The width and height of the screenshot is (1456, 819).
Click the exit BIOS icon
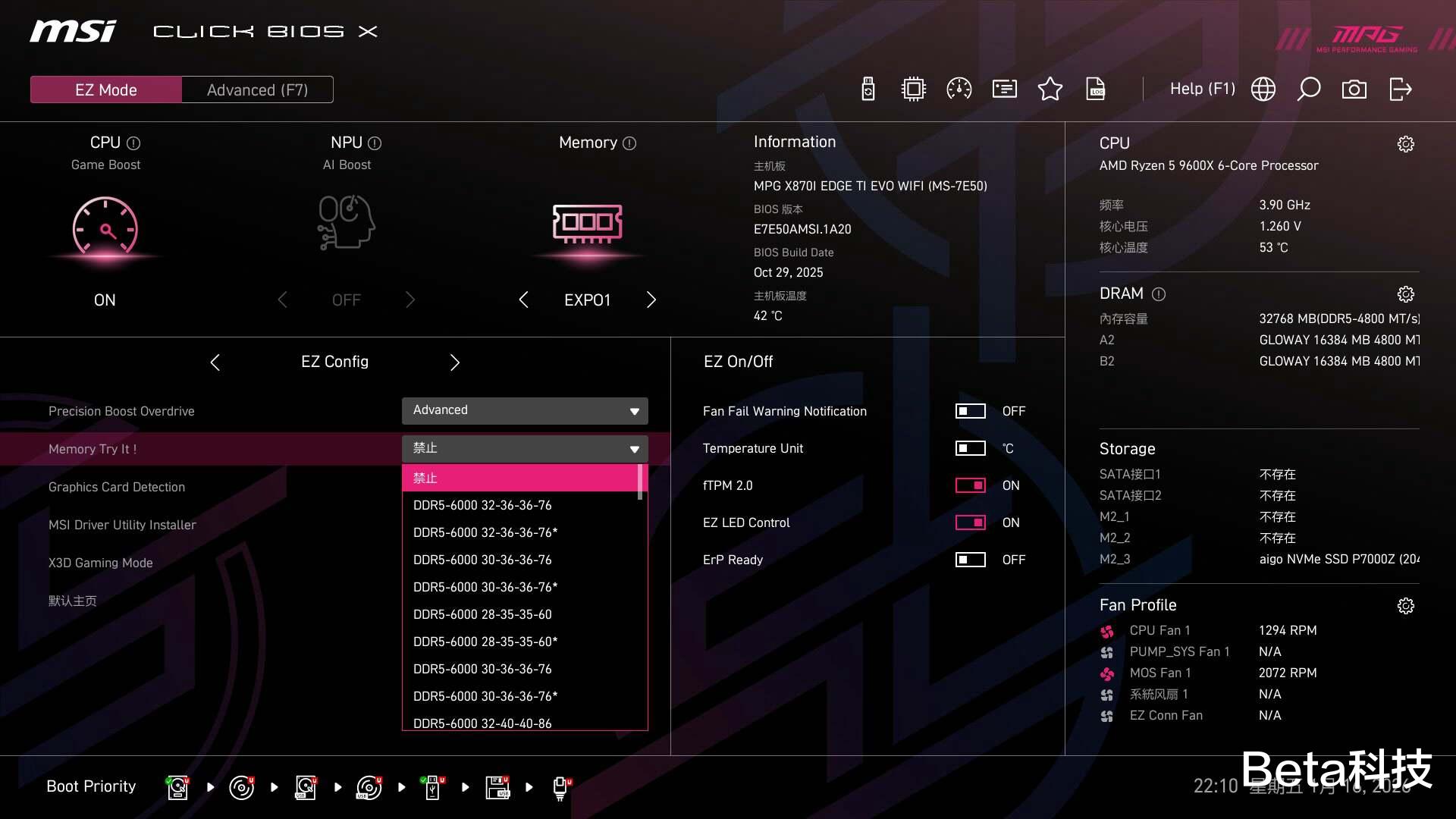[1400, 89]
